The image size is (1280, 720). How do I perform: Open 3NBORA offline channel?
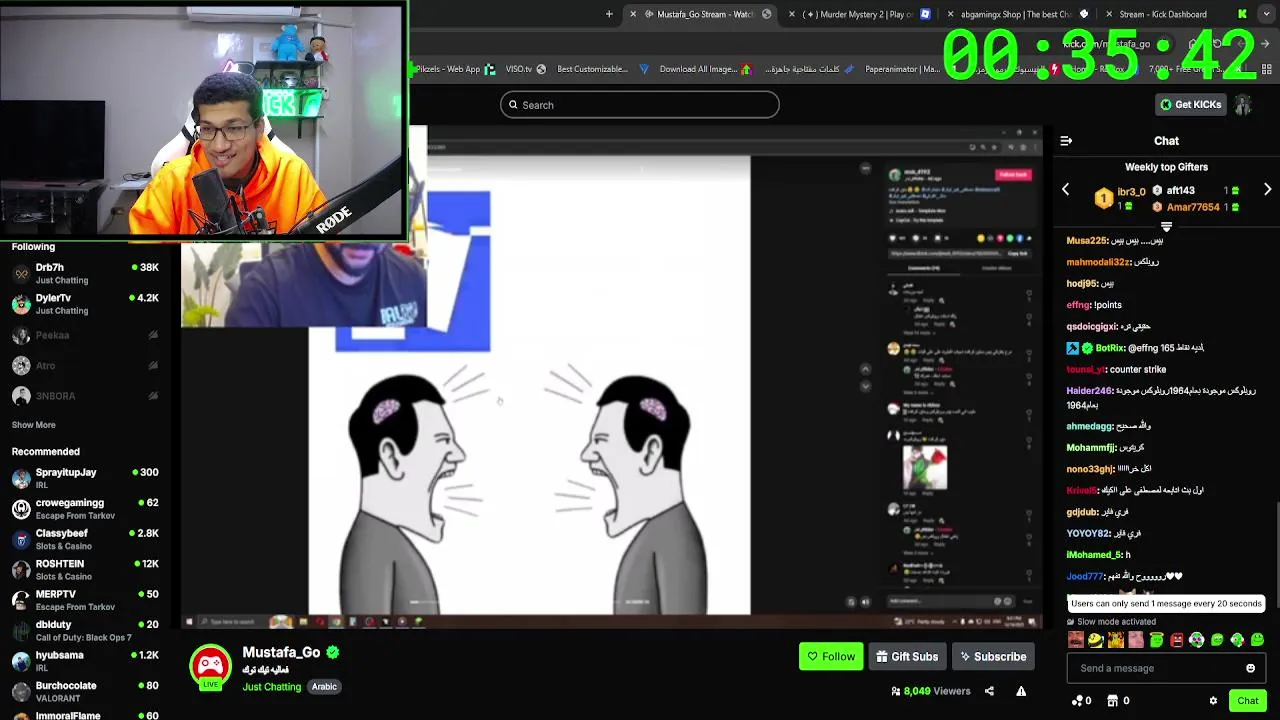click(85, 396)
